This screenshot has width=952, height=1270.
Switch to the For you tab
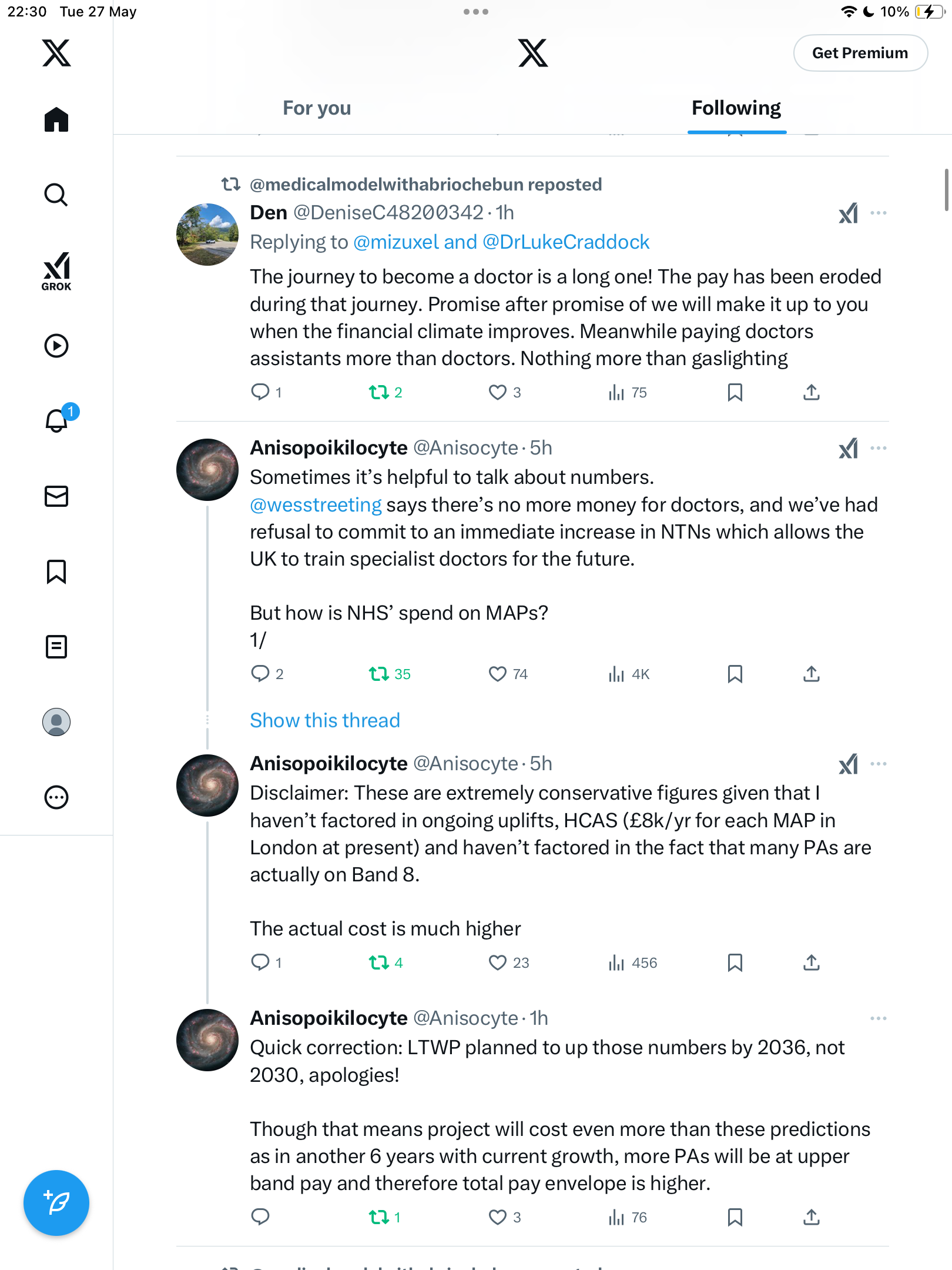tap(317, 108)
